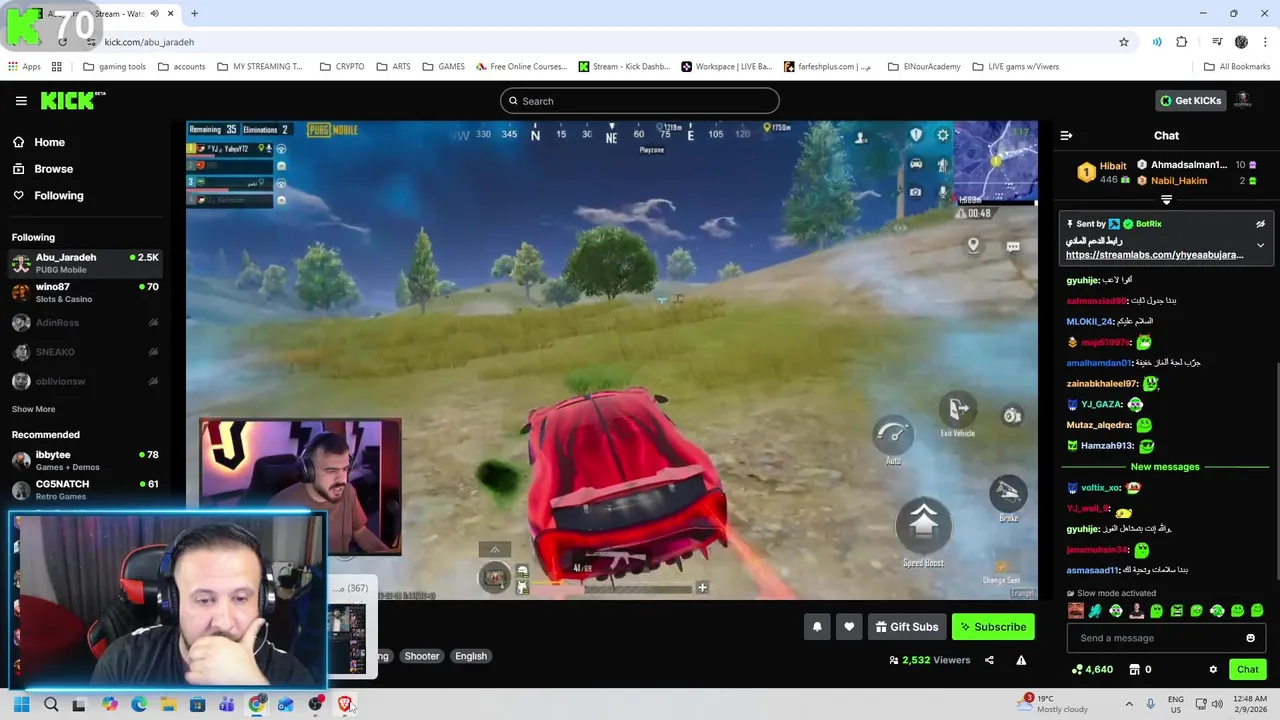The image size is (1280, 720).
Task: Click the English tag
Action: pyautogui.click(x=471, y=656)
